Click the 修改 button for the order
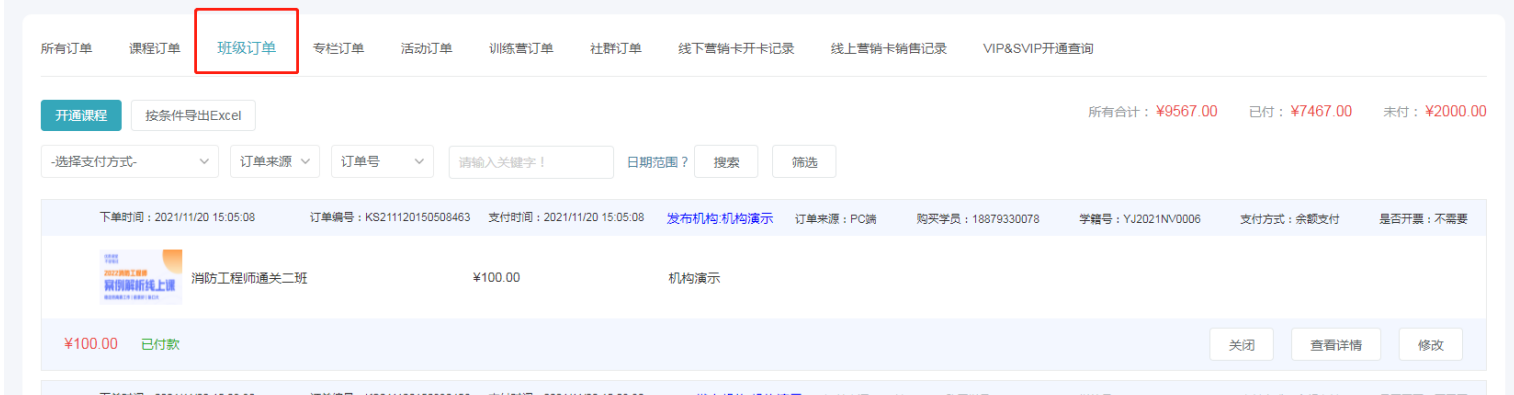This screenshot has height=395, width=1514. pyautogui.click(x=1431, y=344)
